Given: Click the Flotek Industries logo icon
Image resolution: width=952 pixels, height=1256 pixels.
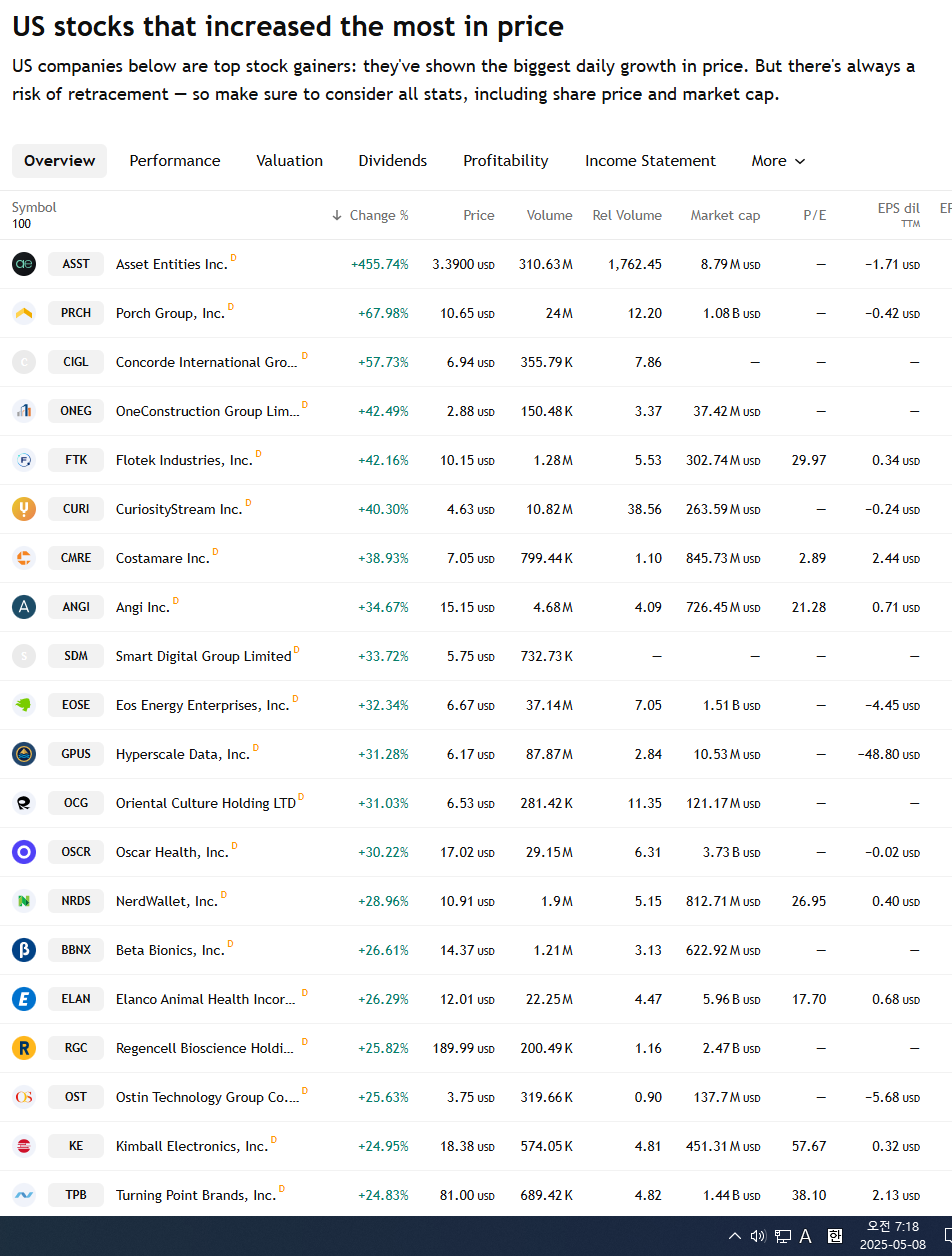Looking at the screenshot, I should click(24, 460).
